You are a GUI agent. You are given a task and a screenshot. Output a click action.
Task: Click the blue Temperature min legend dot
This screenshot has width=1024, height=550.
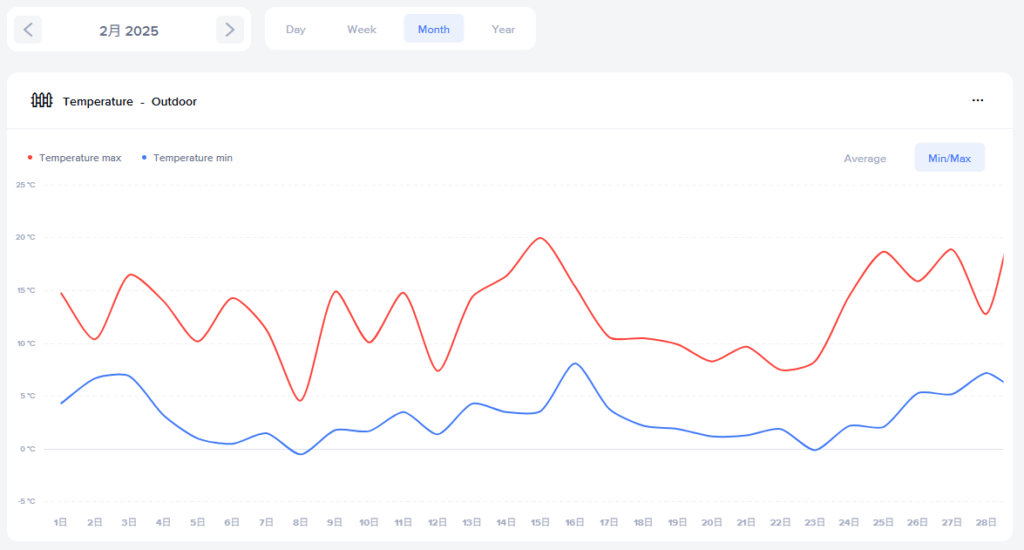[x=144, y=158]
